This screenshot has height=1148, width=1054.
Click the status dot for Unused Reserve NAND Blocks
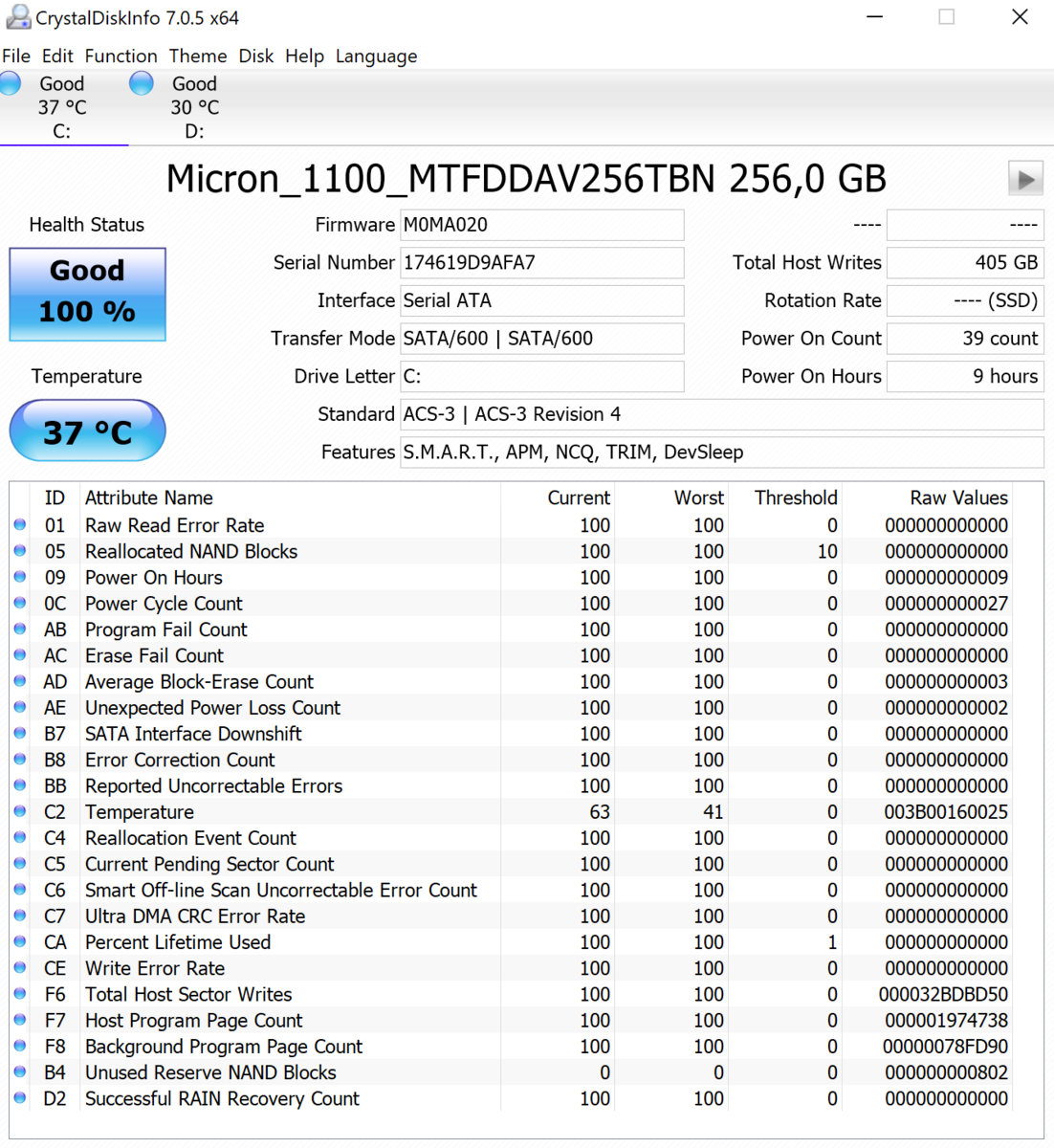(x=20, y=1071)
